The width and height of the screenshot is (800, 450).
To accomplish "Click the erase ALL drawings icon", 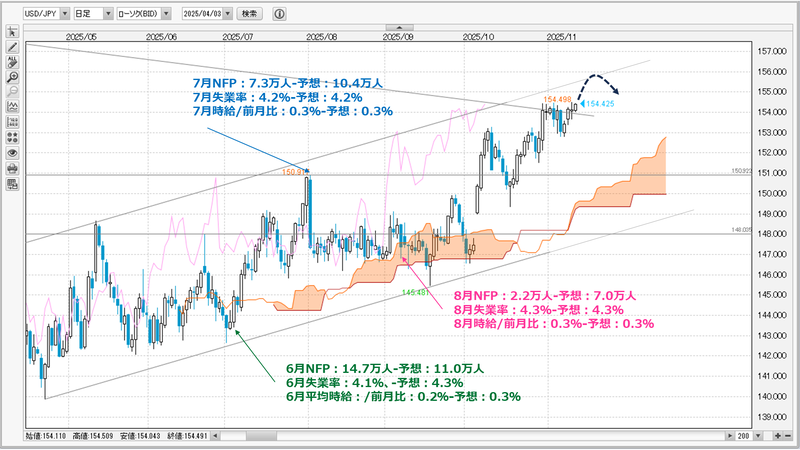I will click(12, 62).
